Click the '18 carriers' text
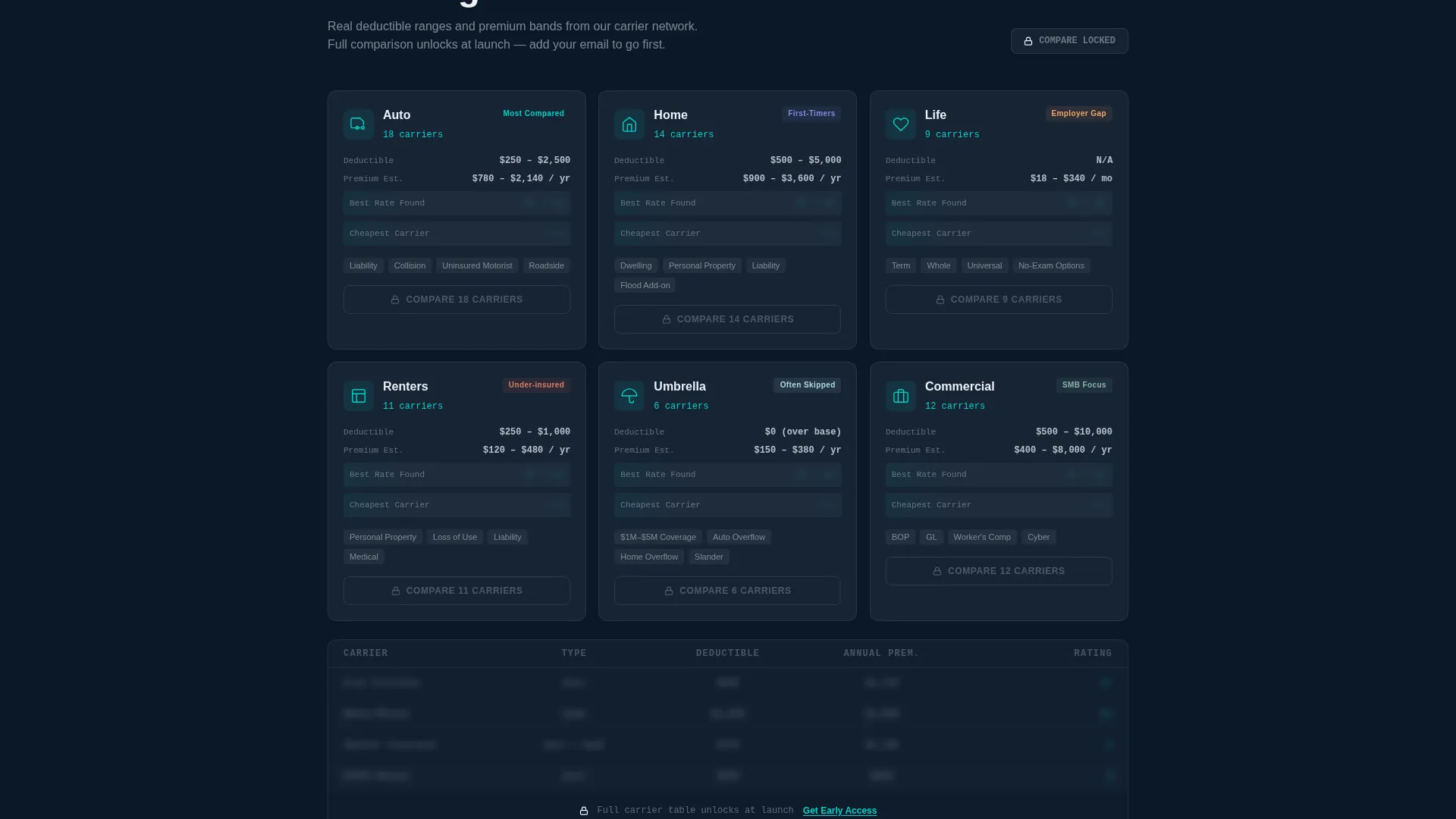The height and width of the screenshot is (819, 1456). tap(413, 135)
